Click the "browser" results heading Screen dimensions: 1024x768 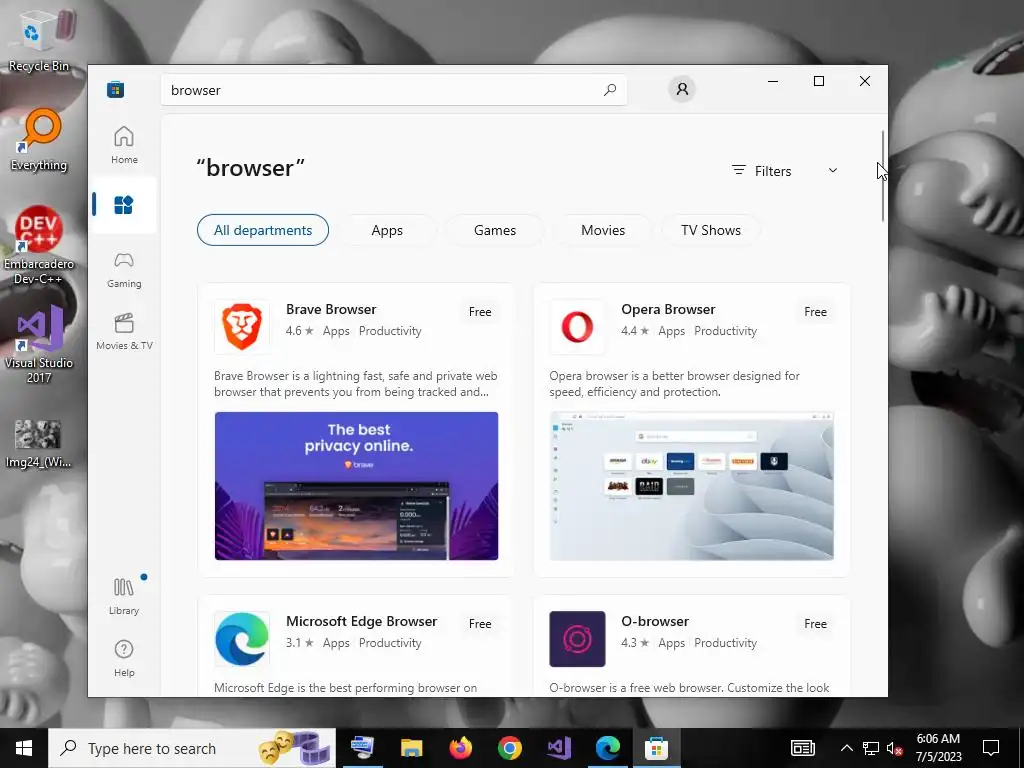(250, 168)
